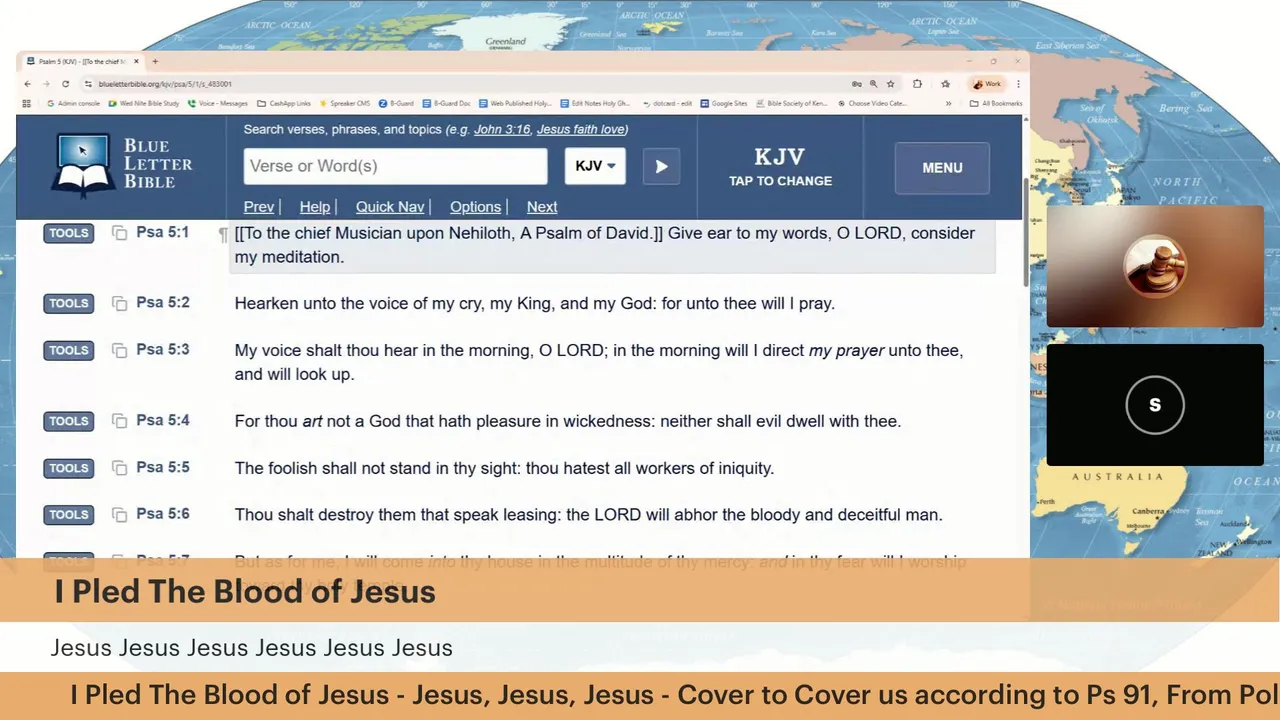Open the Quick Nav panel
Viewport: 1280px width, 720px height.
pos(390,207)
